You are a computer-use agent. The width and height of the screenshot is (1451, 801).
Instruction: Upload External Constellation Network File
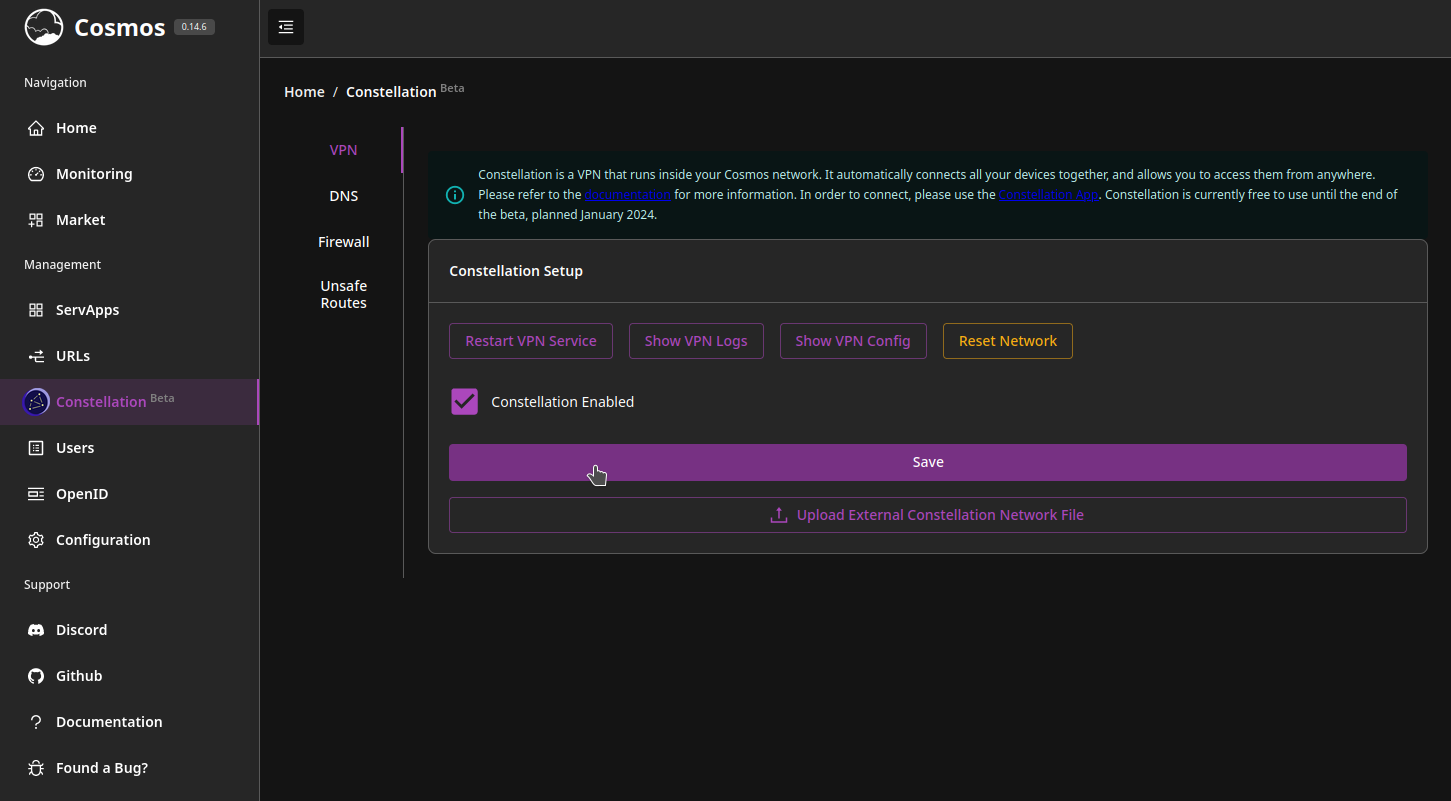pyautogui.click(x=928, y=515)
